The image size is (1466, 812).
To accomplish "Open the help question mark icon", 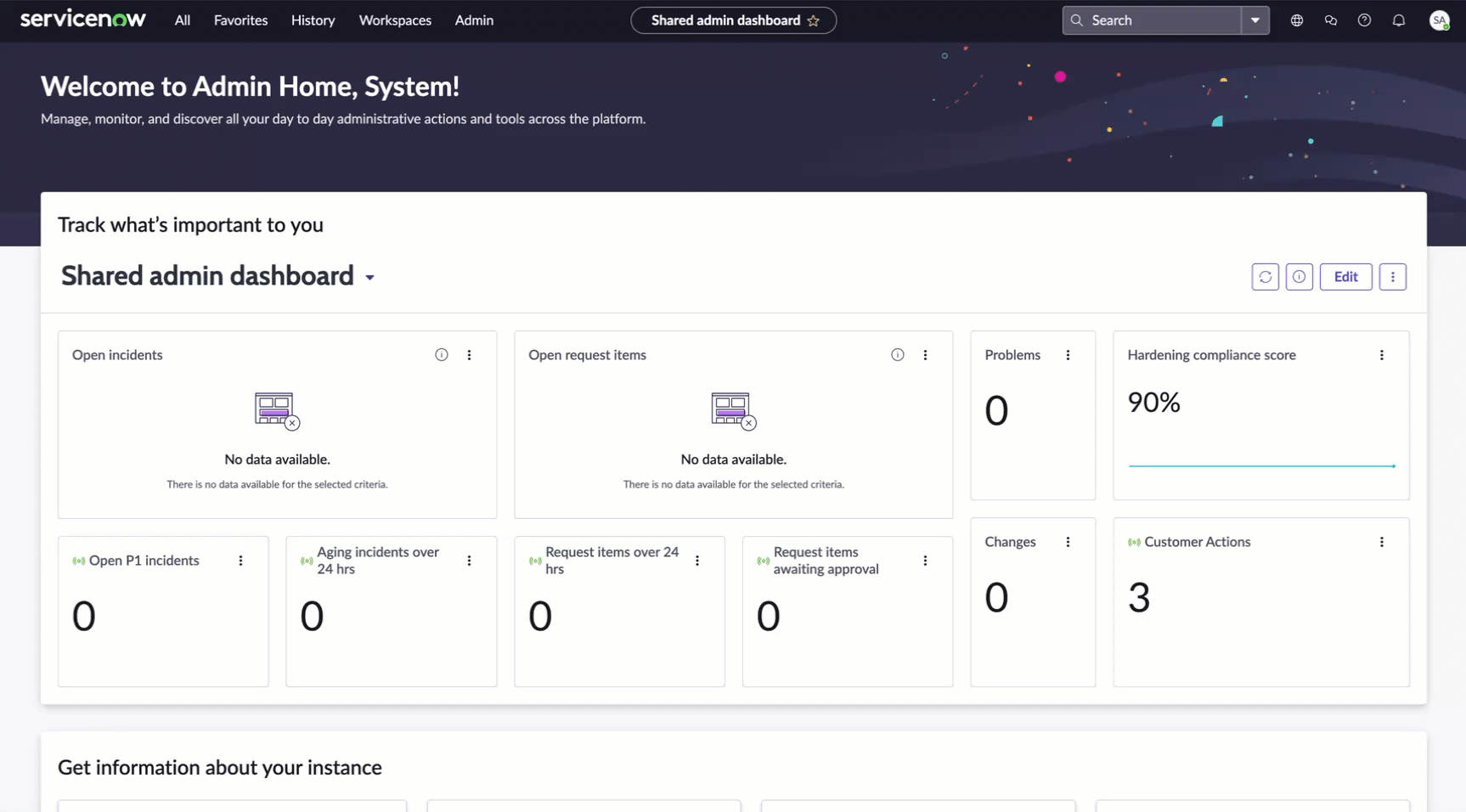I will (x=1364, y=20).
